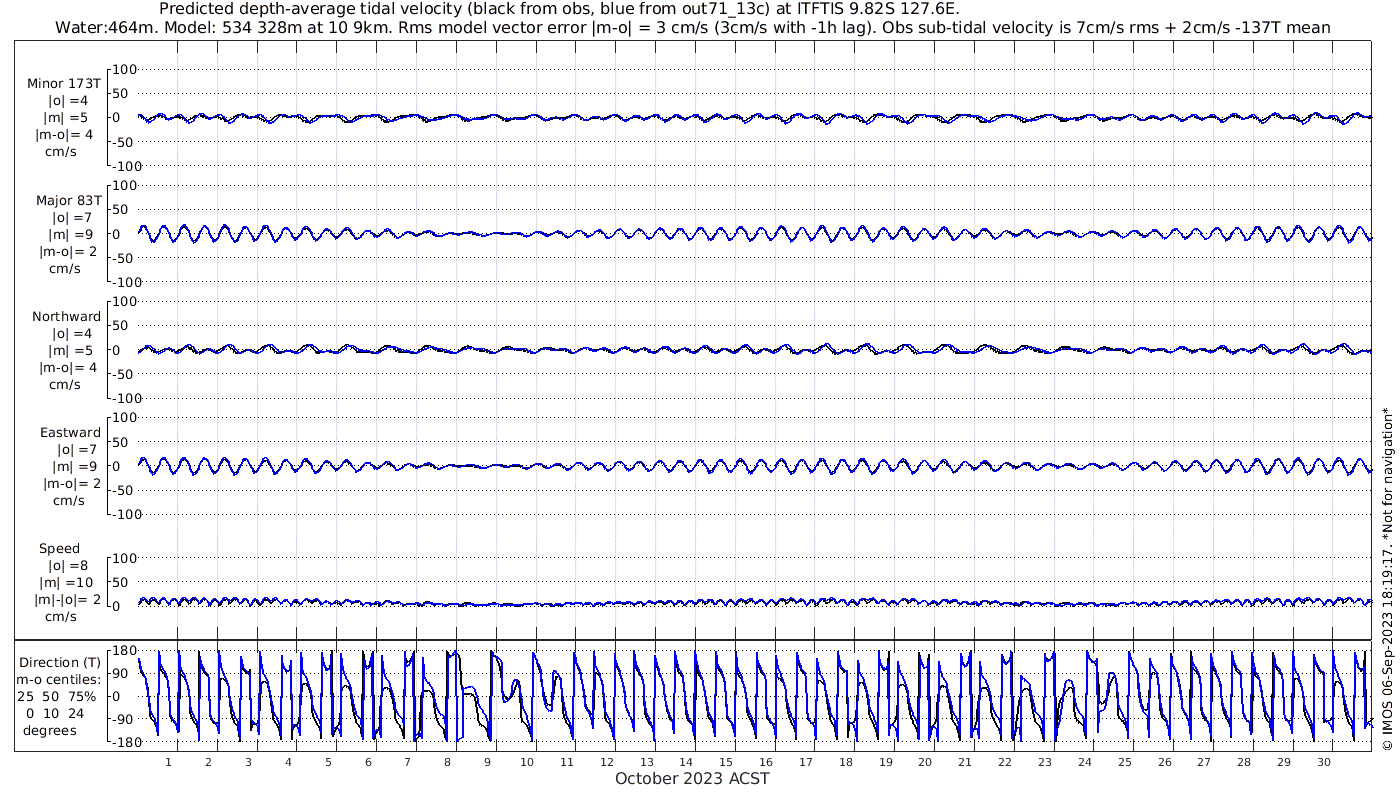The width and height of the screenshot is (1400, 800).
Task: Click day '1' on the date axis
Action: pyautogui.click(x=168, y=762)
